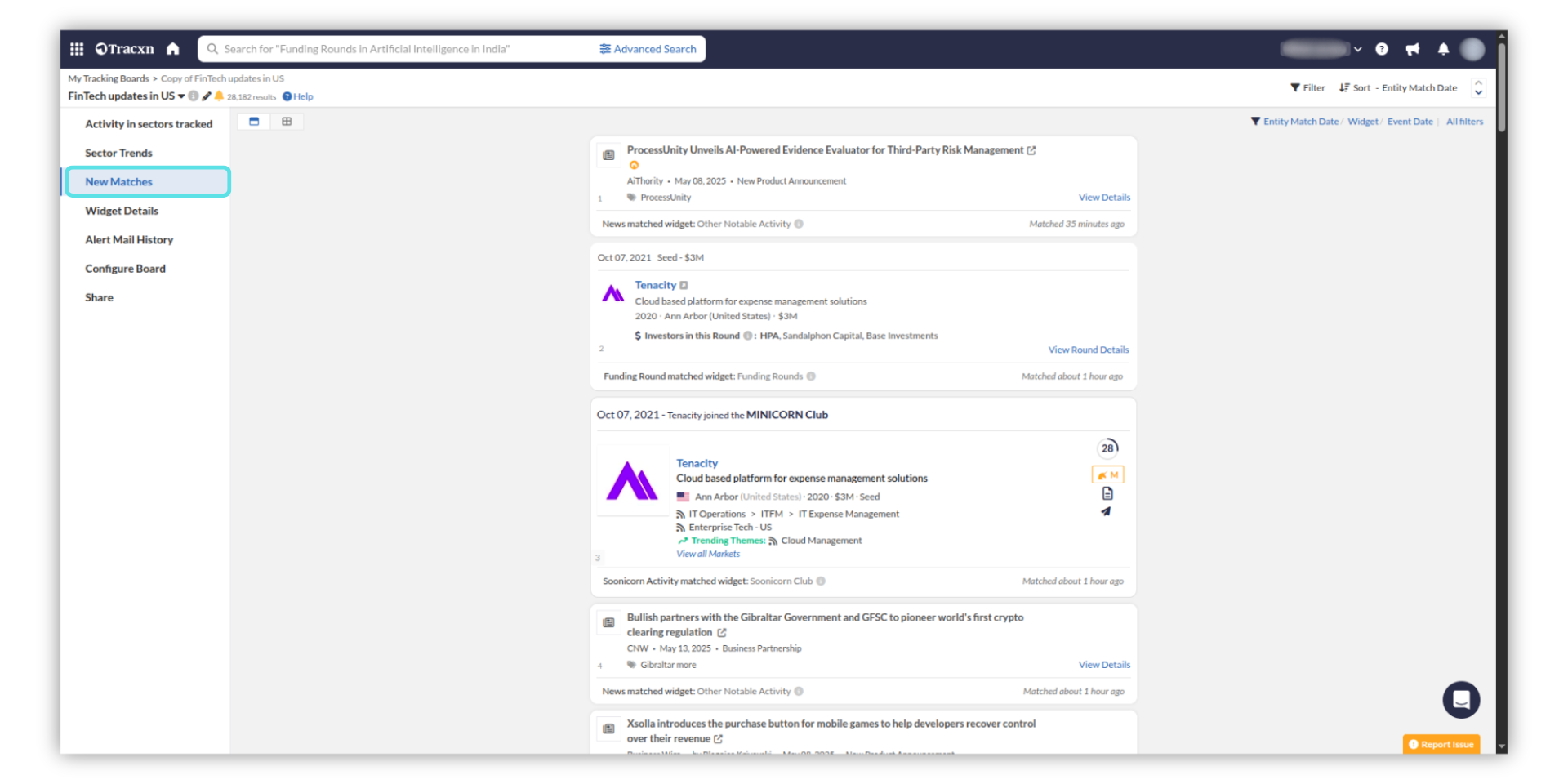Open notifications bell in top bar
Image resolution: width=1568 pixels, height=784 pixels.
[1443, 49]
